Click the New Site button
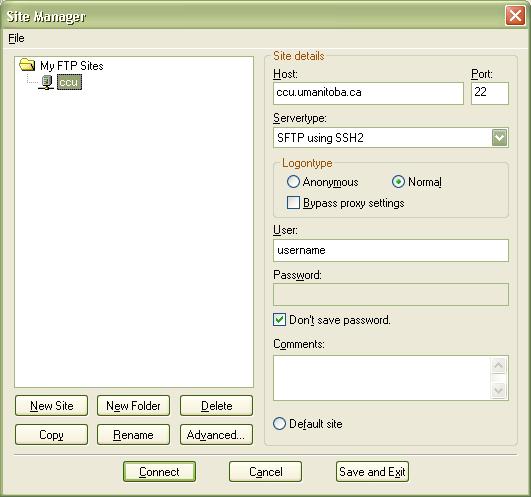 pos(51,405)
